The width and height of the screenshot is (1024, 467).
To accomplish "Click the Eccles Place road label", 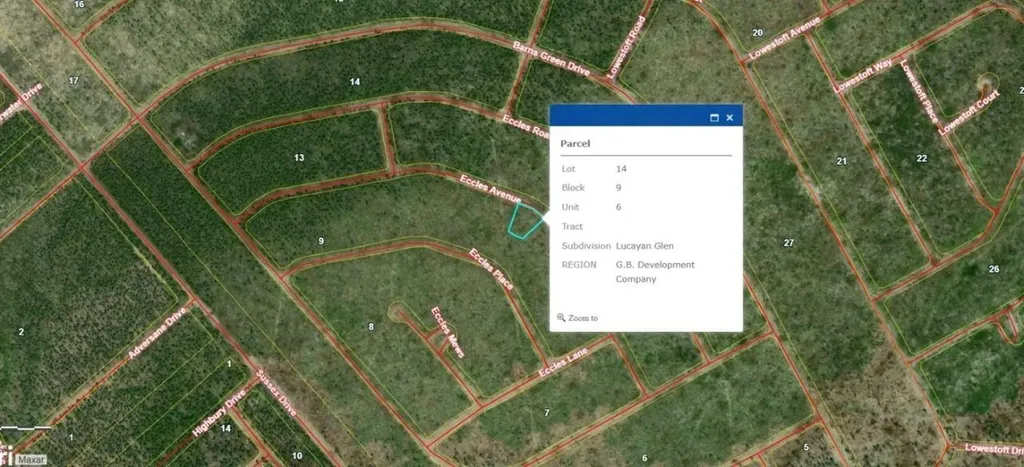I will click(494, 270).
